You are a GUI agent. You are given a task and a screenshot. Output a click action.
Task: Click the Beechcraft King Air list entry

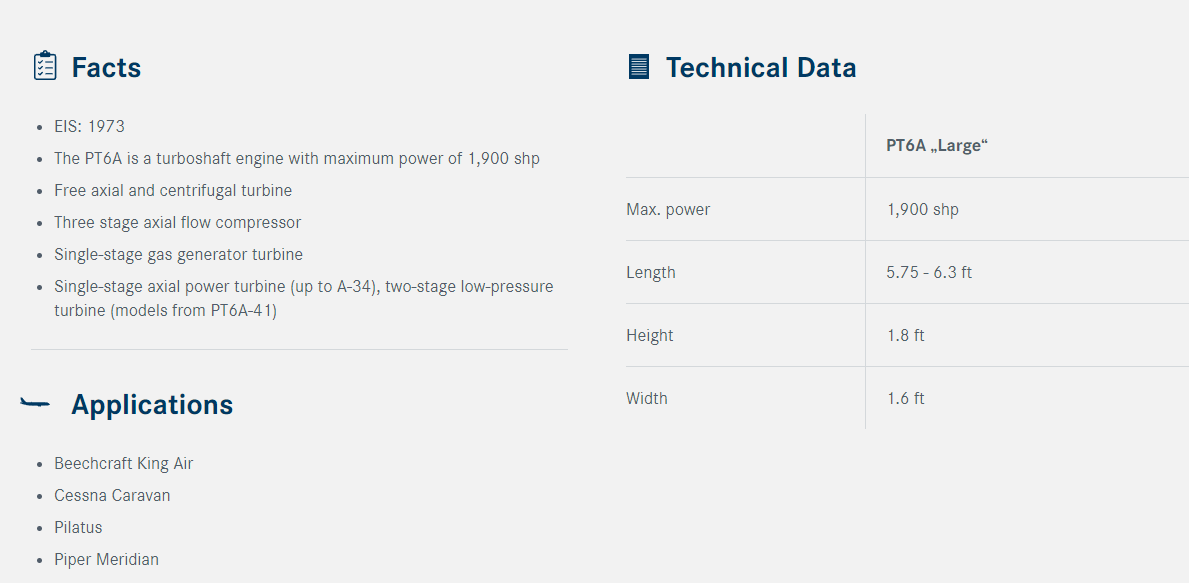click(124, 463)
